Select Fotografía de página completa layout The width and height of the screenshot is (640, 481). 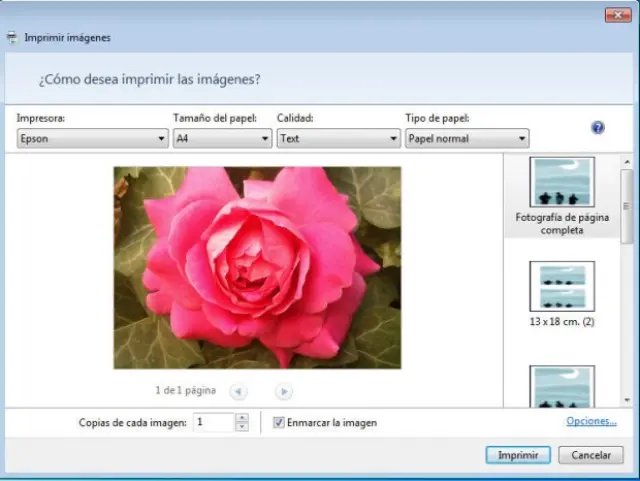(562, 195)
